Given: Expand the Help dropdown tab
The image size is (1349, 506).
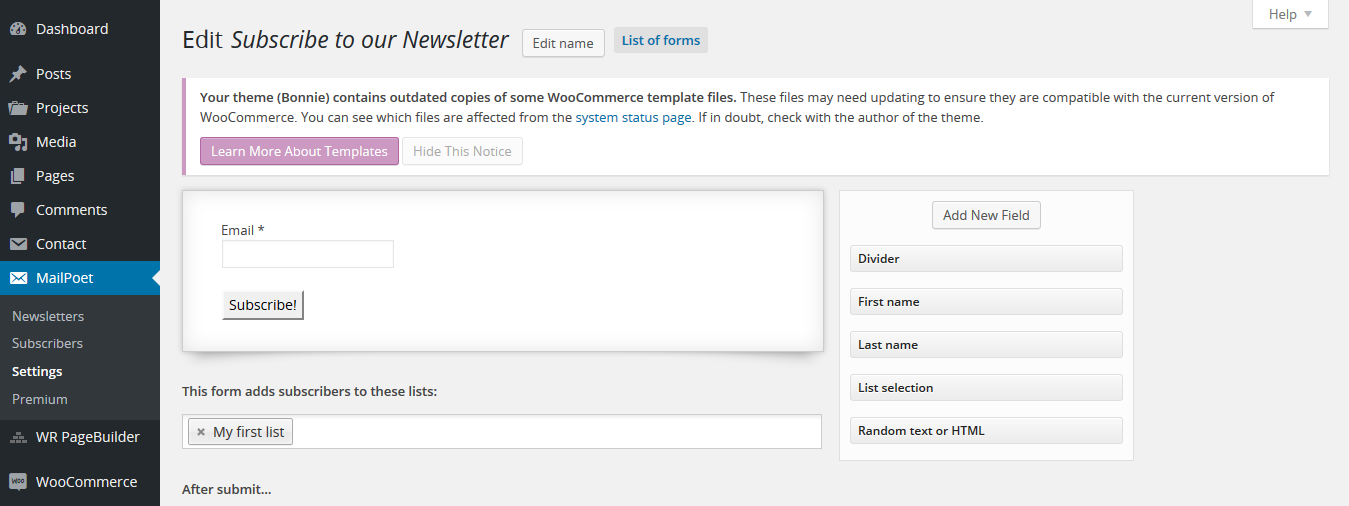Looking at the screenshot, I should click(1290, 14).
